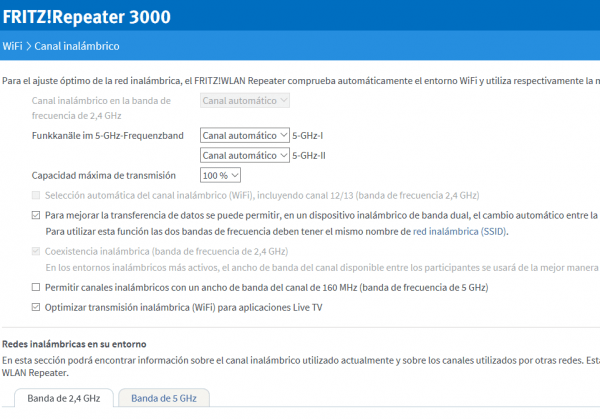The image size is (600, 419).
Task: Click the Canal inalámbrico en la banda label
Action: pos(101,108)
